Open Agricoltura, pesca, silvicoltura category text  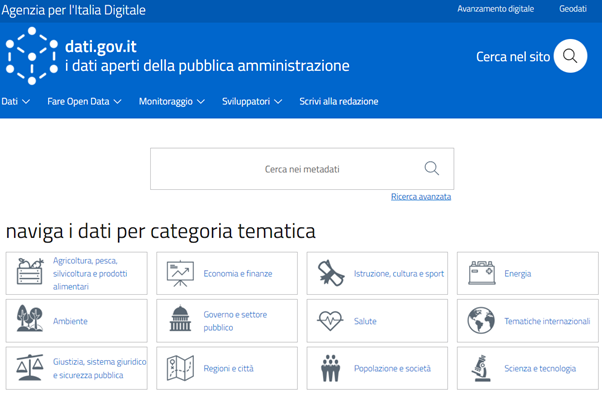click(90, 274)
